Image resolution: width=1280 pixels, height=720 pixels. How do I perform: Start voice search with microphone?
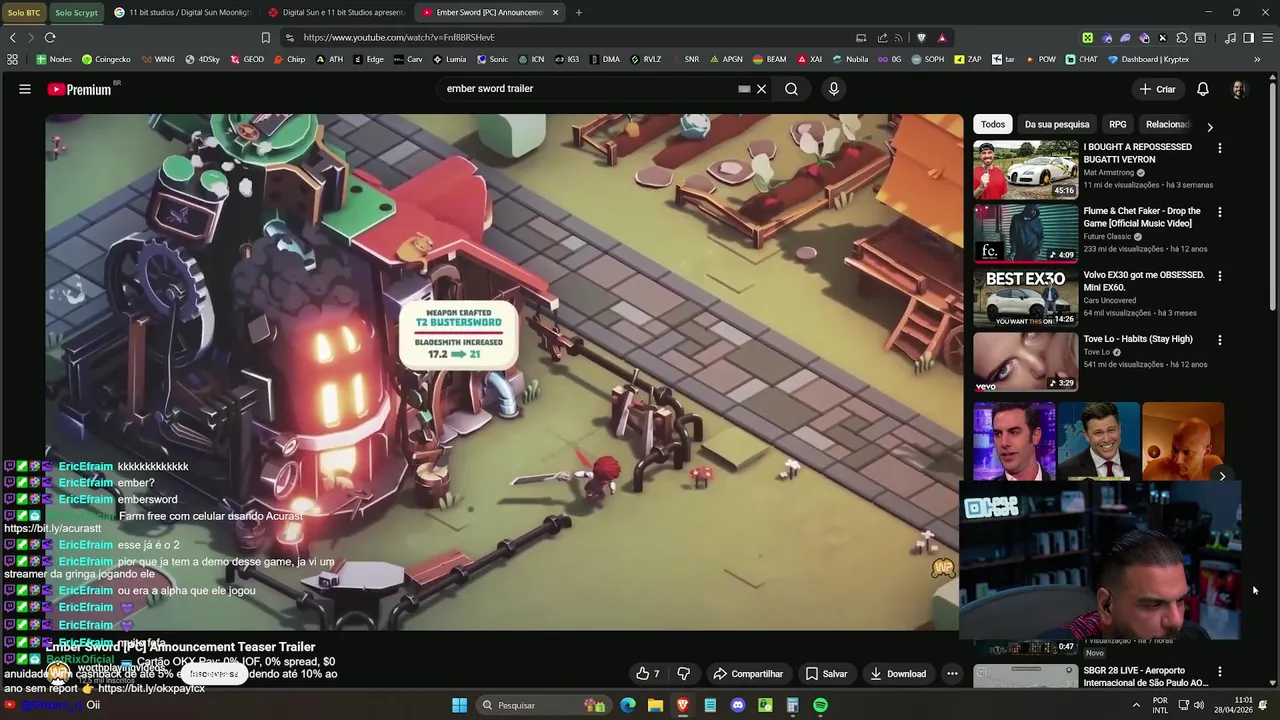tap(834, 89)
